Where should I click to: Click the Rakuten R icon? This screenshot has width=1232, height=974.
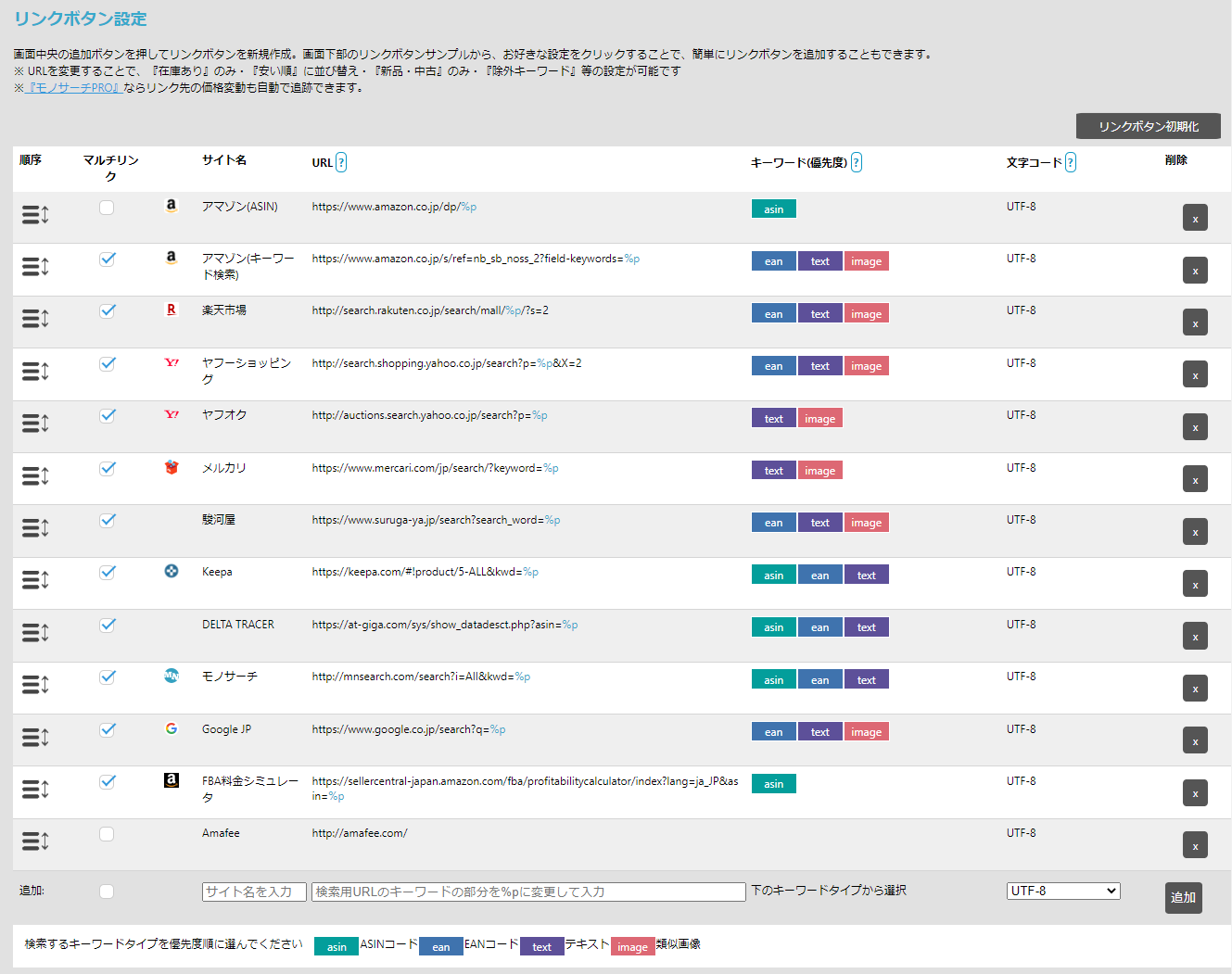tap(171, 310)
